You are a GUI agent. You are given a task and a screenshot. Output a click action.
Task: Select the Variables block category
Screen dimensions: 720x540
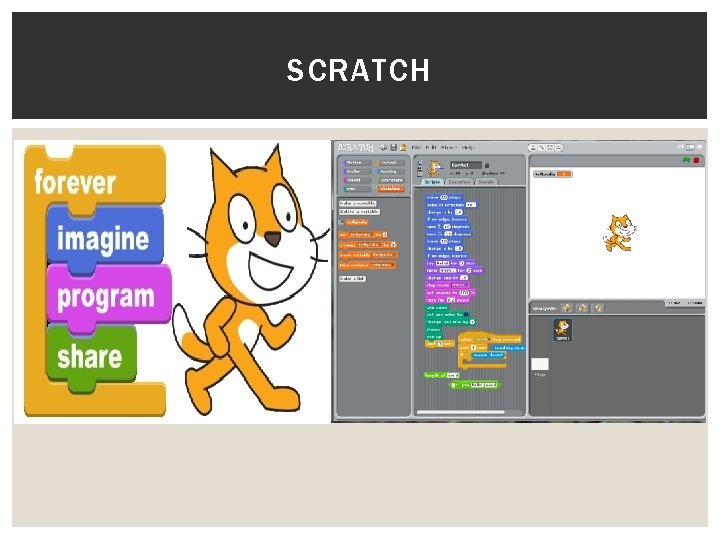tap(390, 189)
